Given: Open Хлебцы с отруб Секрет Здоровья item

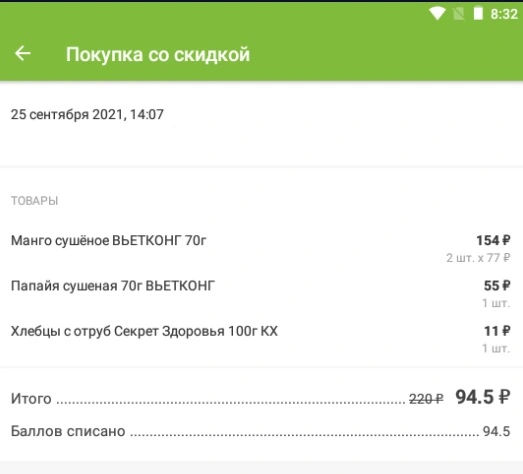Looking at the screenshot, I should pos(144,331).
